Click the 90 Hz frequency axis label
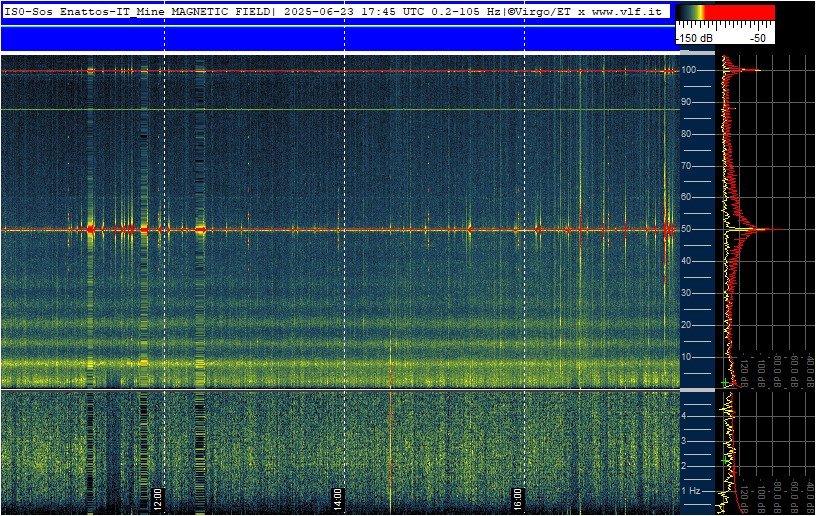 [686, 102]
